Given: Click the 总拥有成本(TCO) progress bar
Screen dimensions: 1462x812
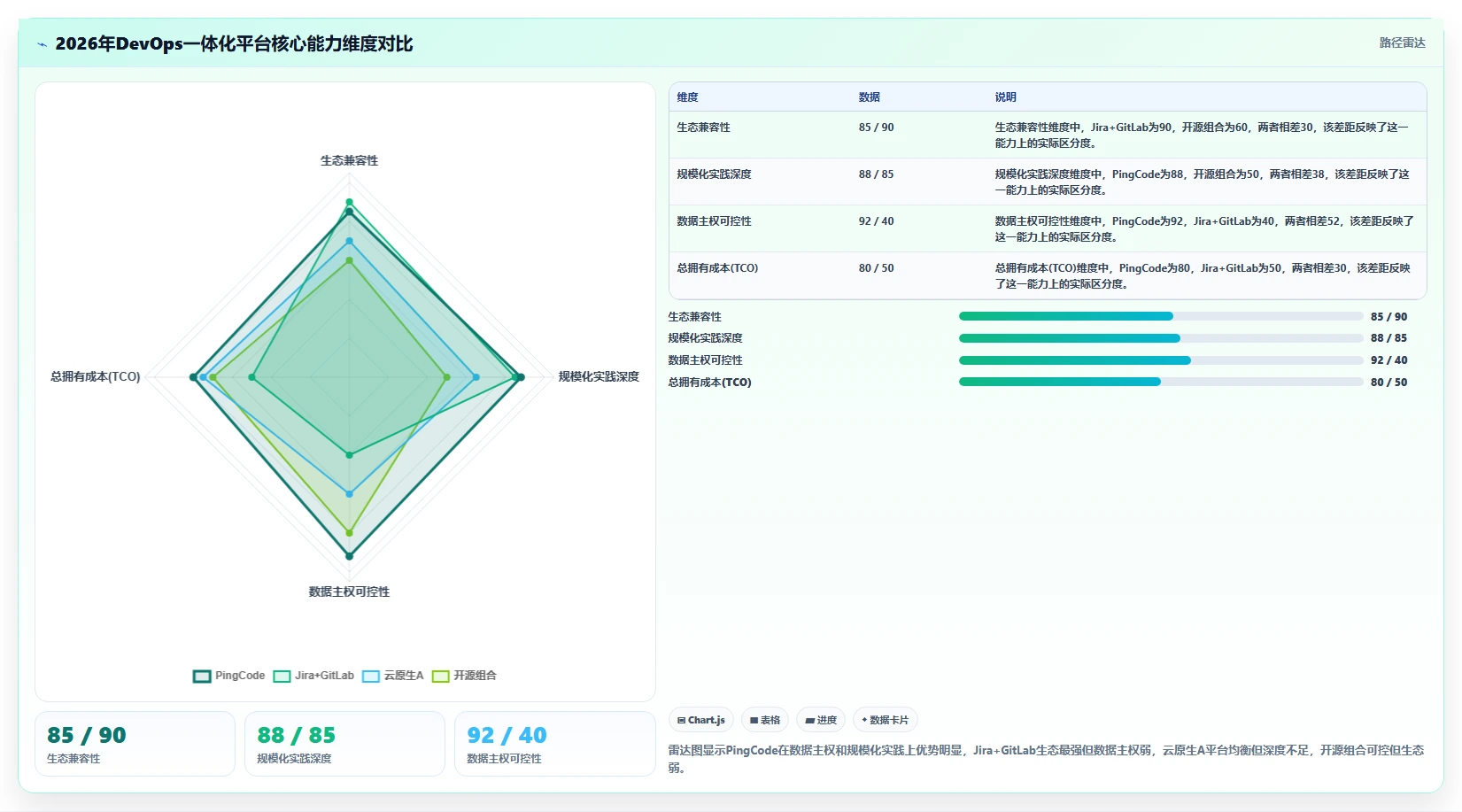Looking at the screenshot, I should [1161, 382].
